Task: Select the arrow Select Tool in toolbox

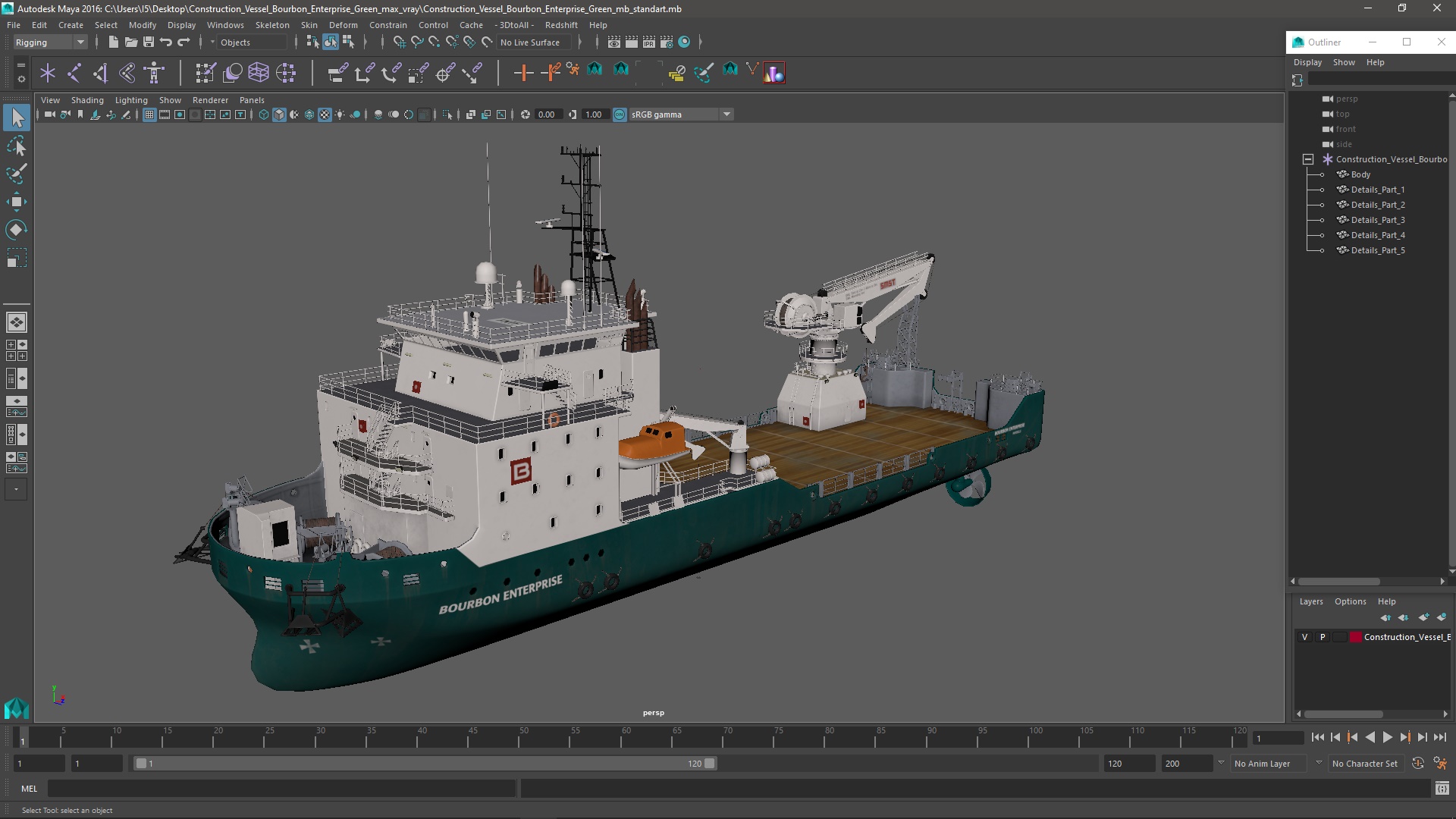Action: 17,118
